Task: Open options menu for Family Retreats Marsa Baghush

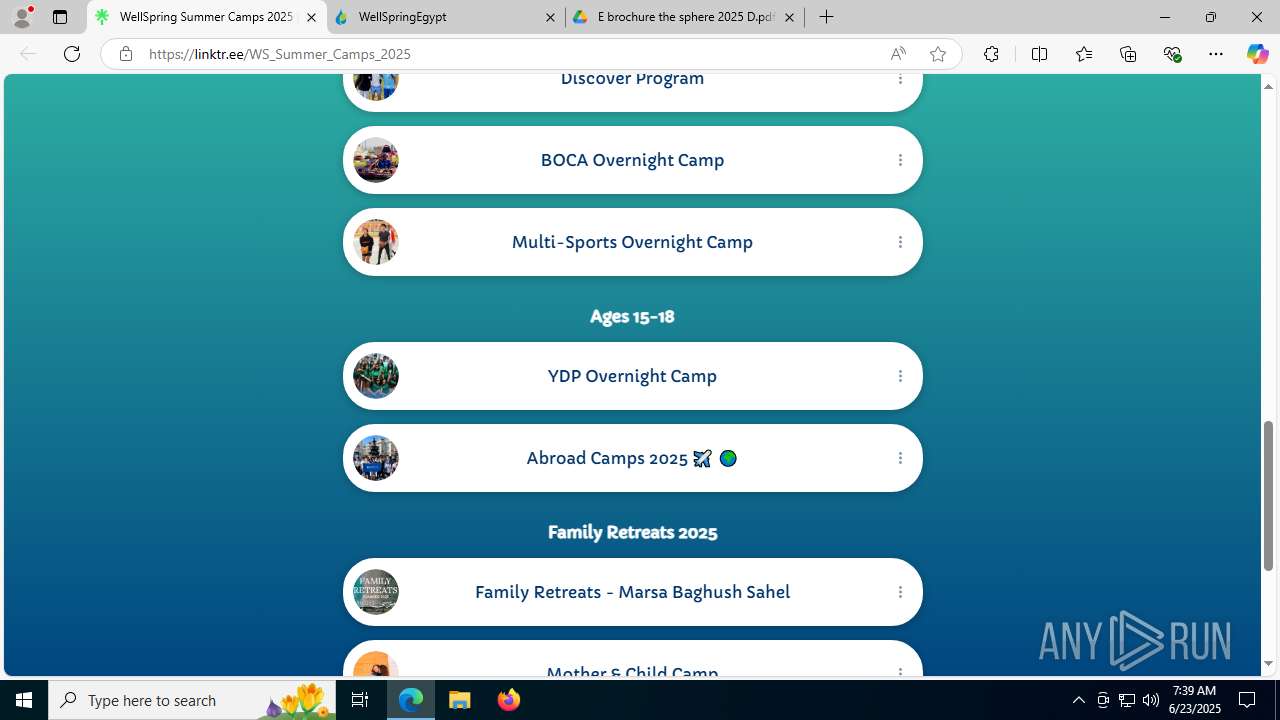Action: pyautogui.click(x=900, y=592)
